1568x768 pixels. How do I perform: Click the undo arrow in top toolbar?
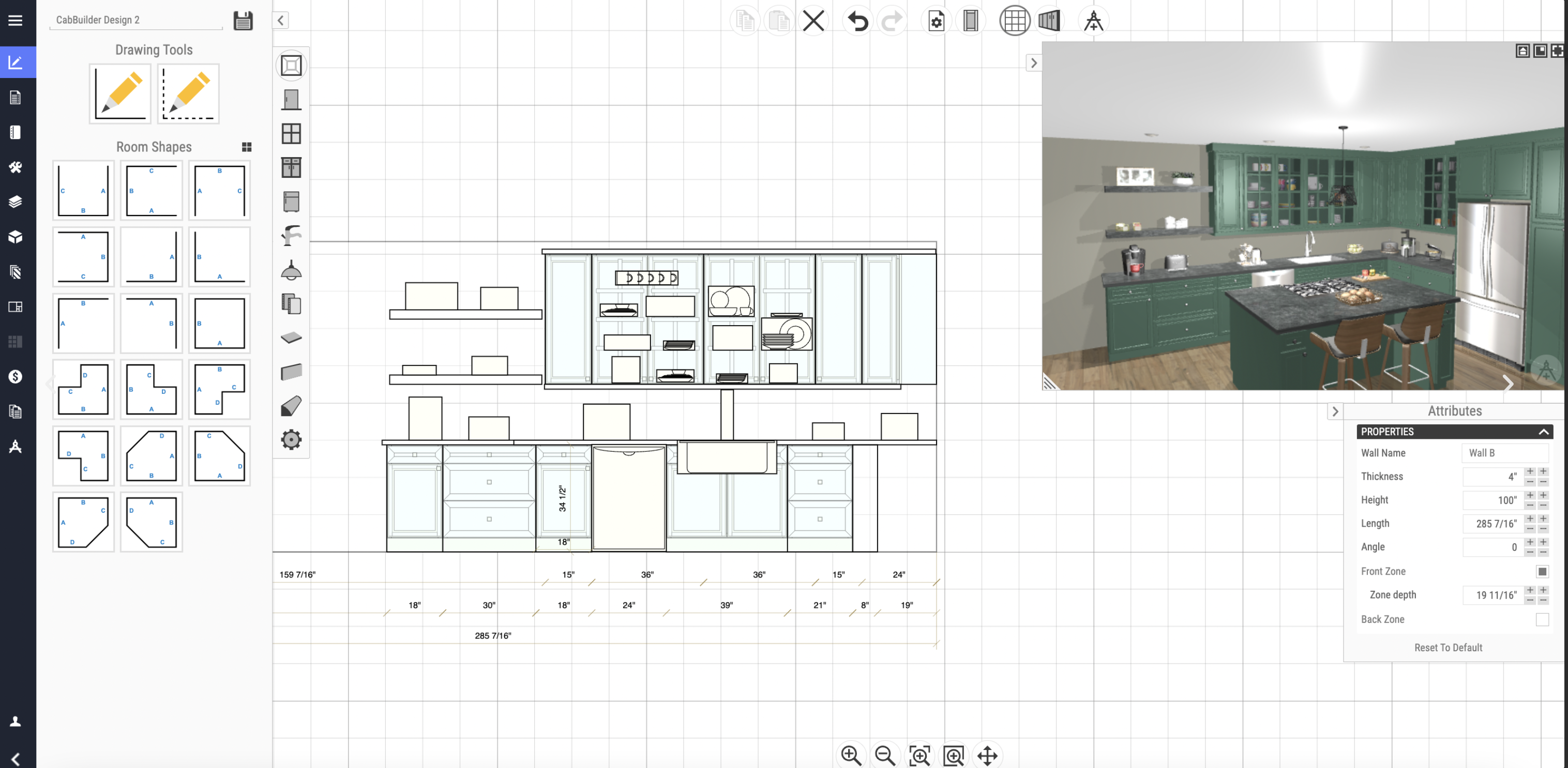857,21
